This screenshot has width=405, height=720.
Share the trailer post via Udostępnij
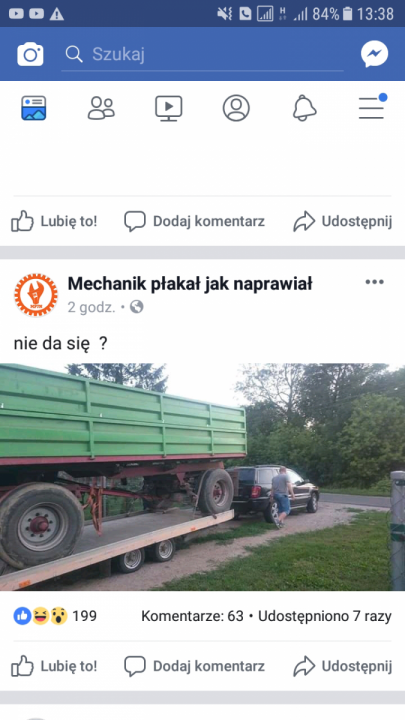coord(343,666)
